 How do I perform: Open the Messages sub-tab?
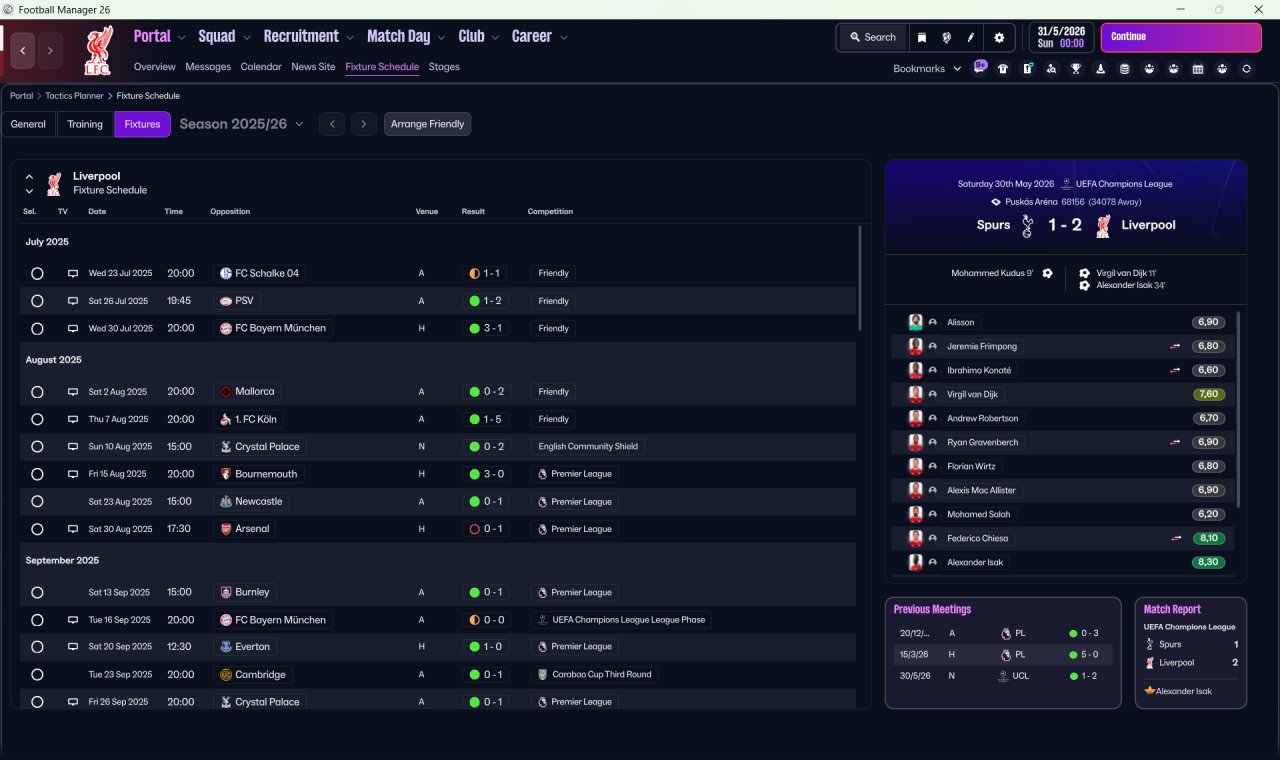(208, 67)
